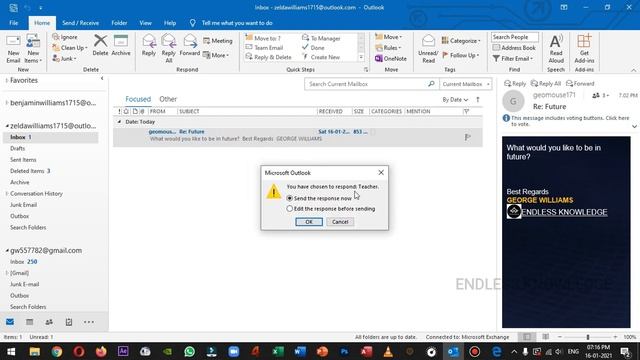Switch to People view in navigation bar
This screenshot has width=640, height=360.
49,322
